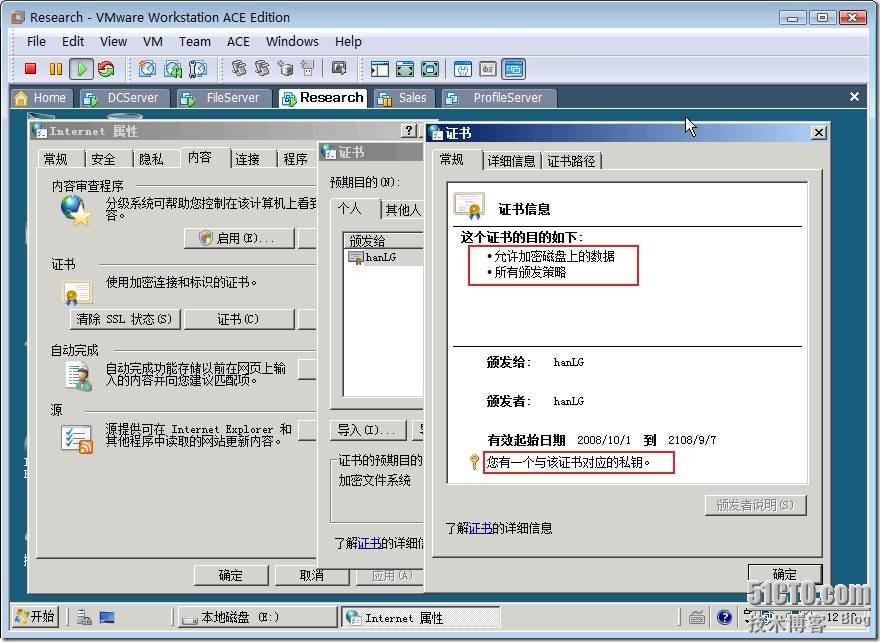Open the Snapshot Manager wrench icon
880x642 pixels.
(198, 69)
